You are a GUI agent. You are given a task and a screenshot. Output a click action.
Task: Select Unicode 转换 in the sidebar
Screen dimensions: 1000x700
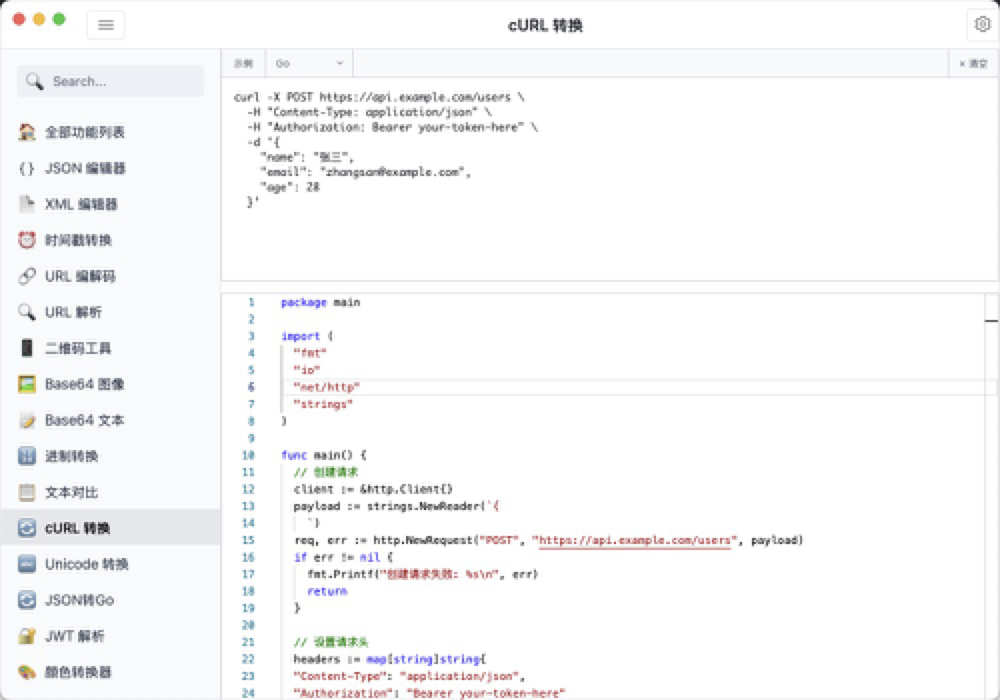click(x=87, y=564)
